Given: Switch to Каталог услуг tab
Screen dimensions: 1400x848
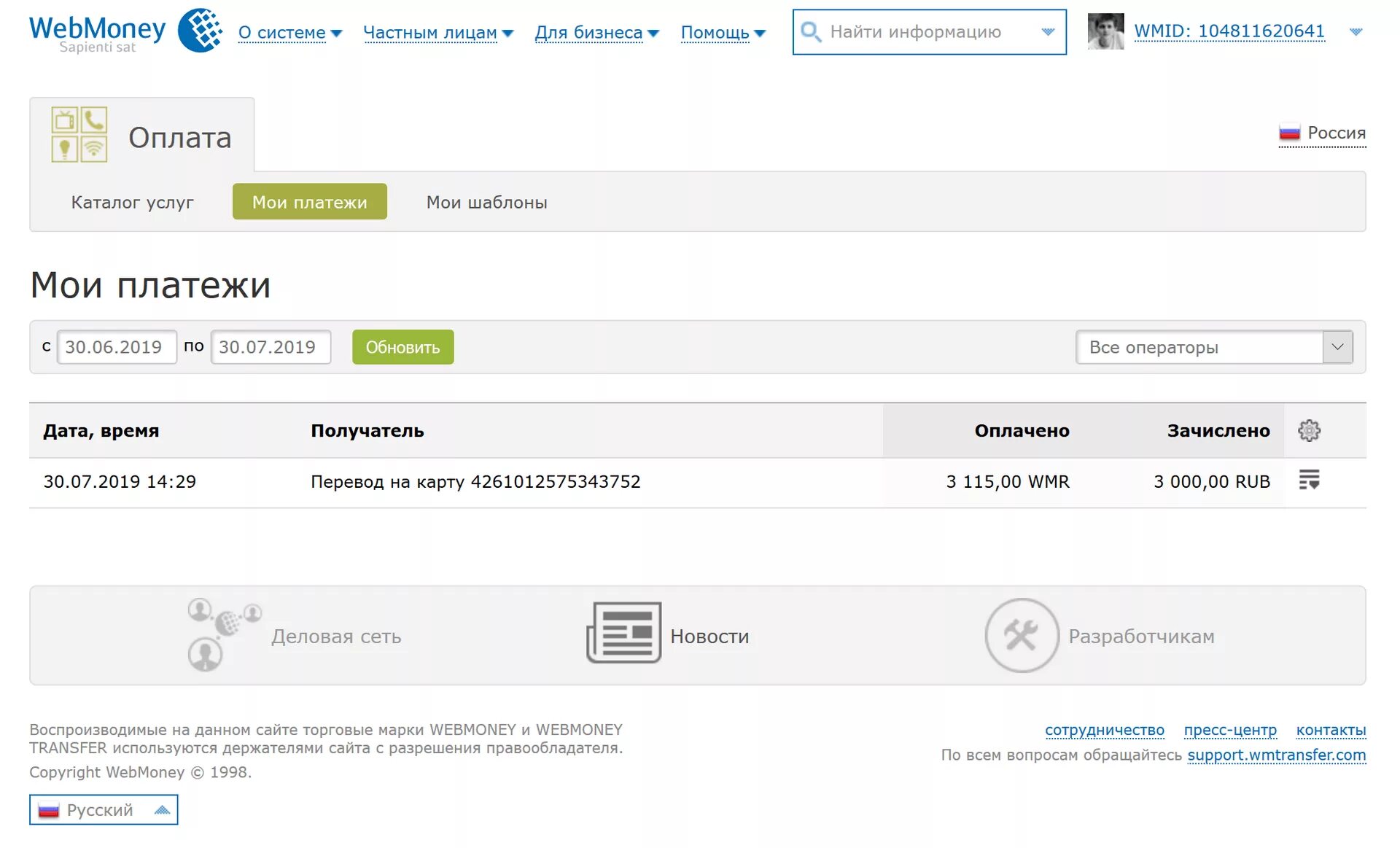Looking at the screenshot, I should pyautogui.click(x=132, y=202).
